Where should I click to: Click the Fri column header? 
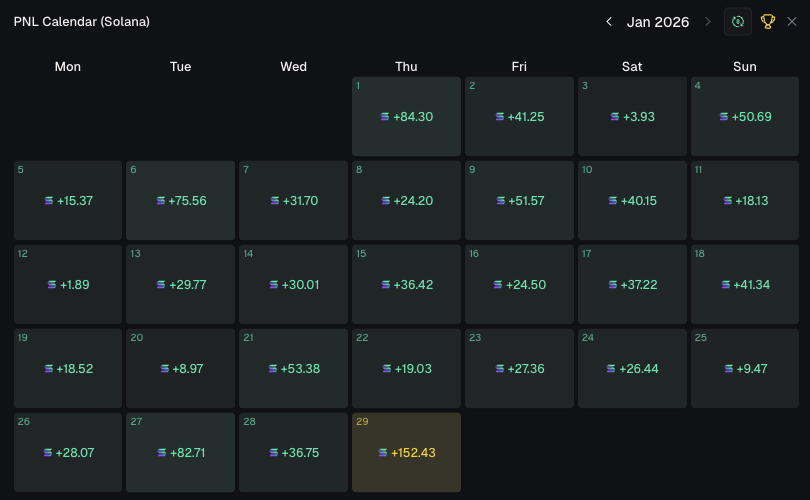519,67
